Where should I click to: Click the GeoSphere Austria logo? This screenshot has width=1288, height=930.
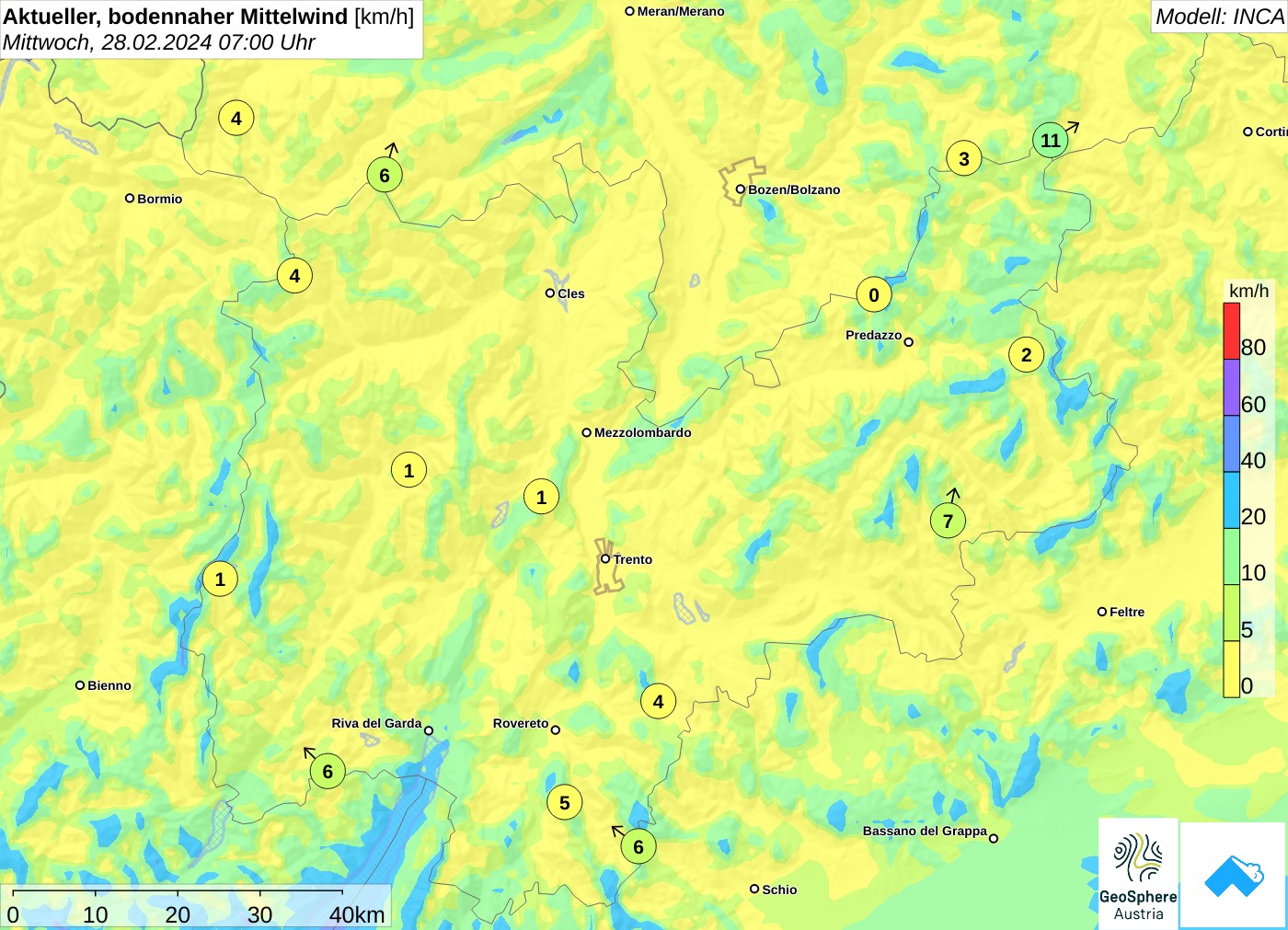coord(1138,873)
